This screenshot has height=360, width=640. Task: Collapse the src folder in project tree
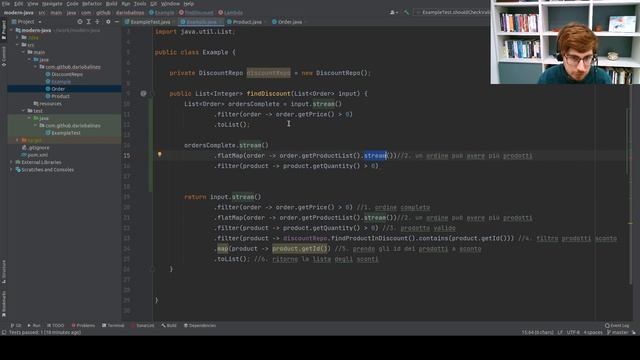pos(18,45)
